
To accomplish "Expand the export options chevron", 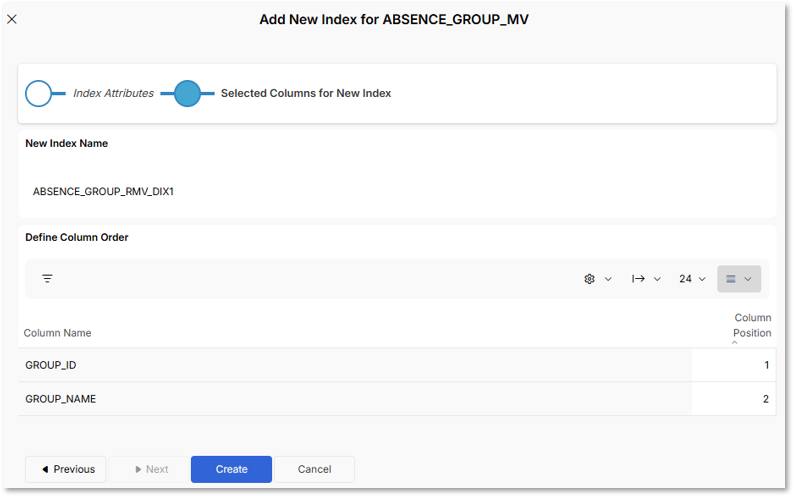I will tap(657, 279).
